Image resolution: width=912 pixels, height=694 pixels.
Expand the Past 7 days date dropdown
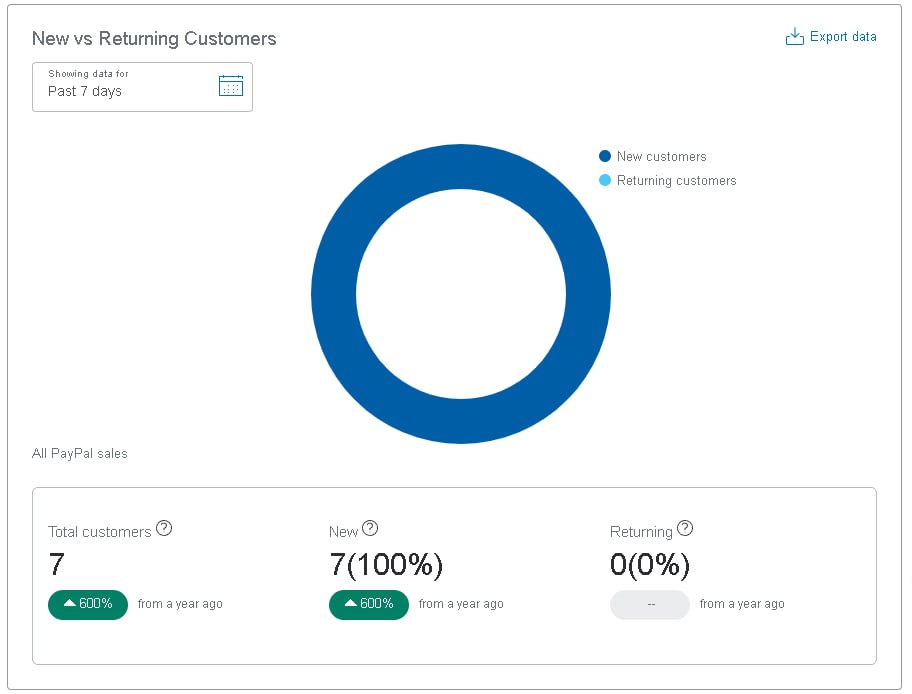142,87
